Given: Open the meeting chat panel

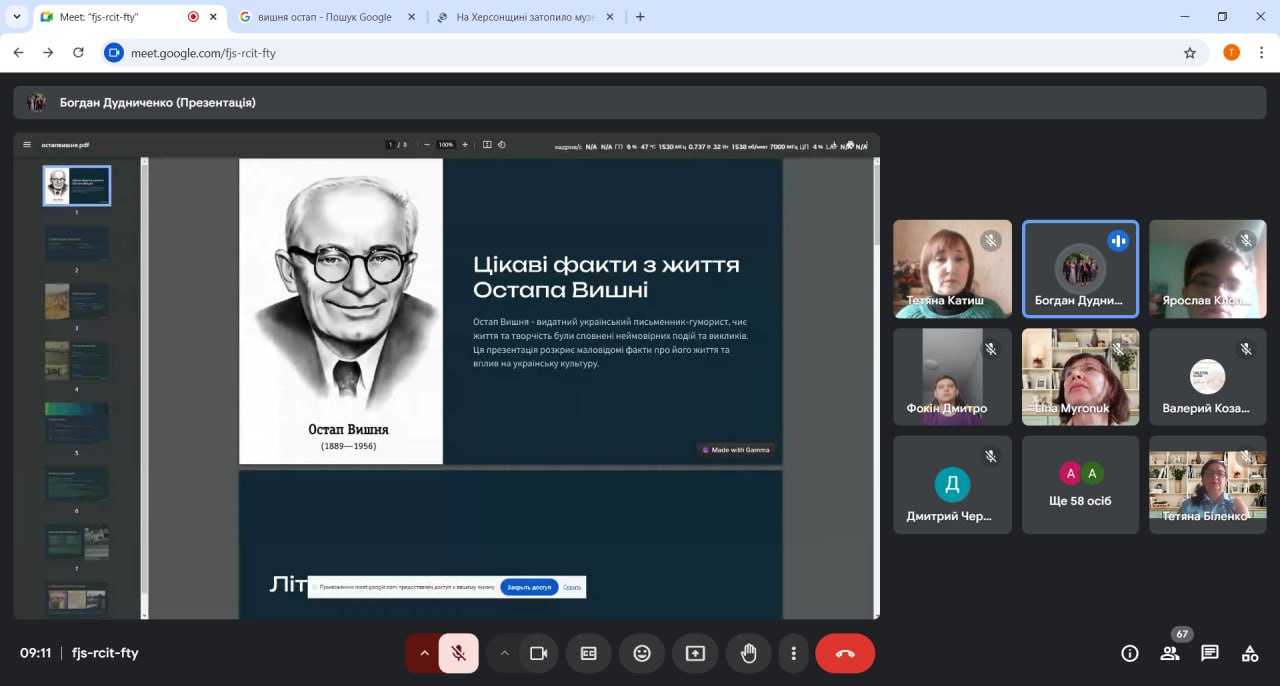Looking at the screenshot, I should coord(1210,653).
